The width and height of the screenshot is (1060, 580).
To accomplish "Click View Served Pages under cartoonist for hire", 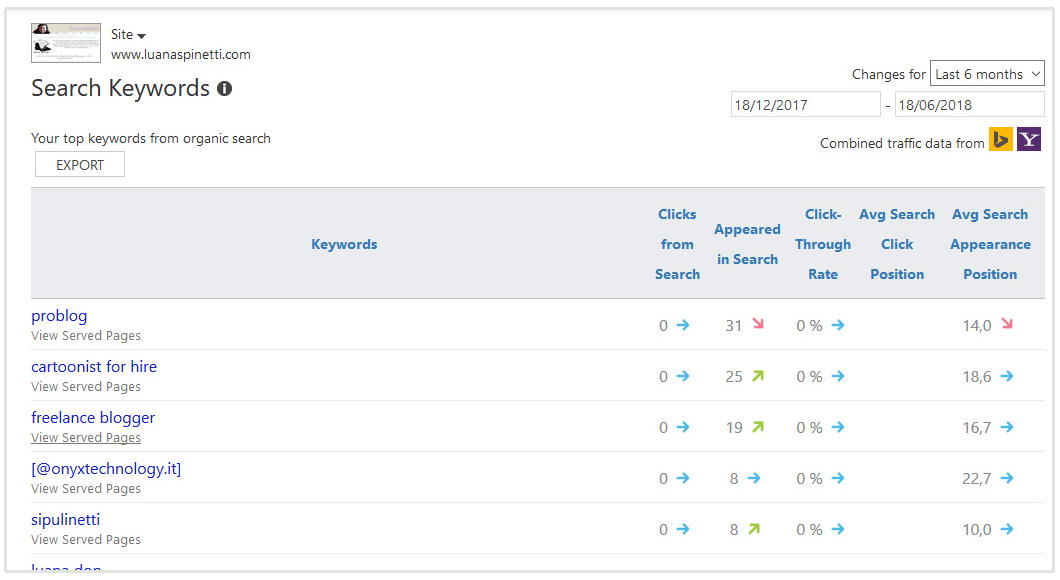I will pos(85,386).
